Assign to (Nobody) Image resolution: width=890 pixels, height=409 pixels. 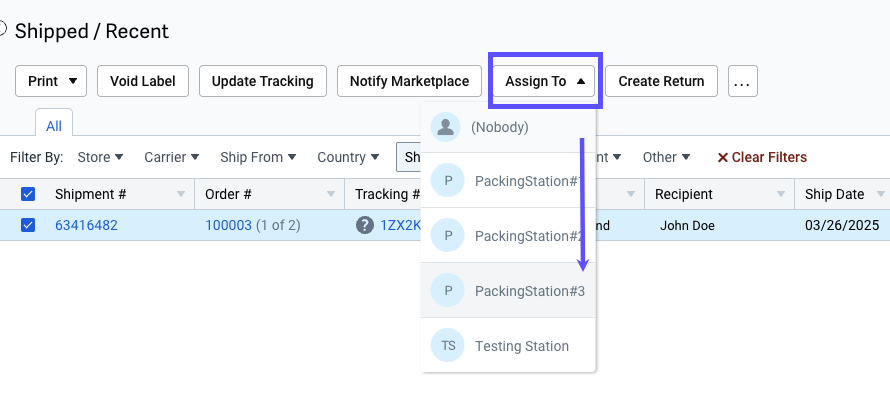click(508, 127)
